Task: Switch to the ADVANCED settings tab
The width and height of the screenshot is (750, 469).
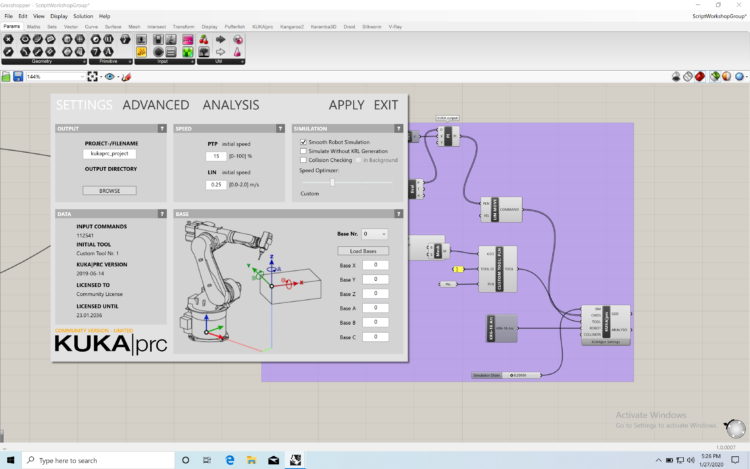Action: [155, 105]
